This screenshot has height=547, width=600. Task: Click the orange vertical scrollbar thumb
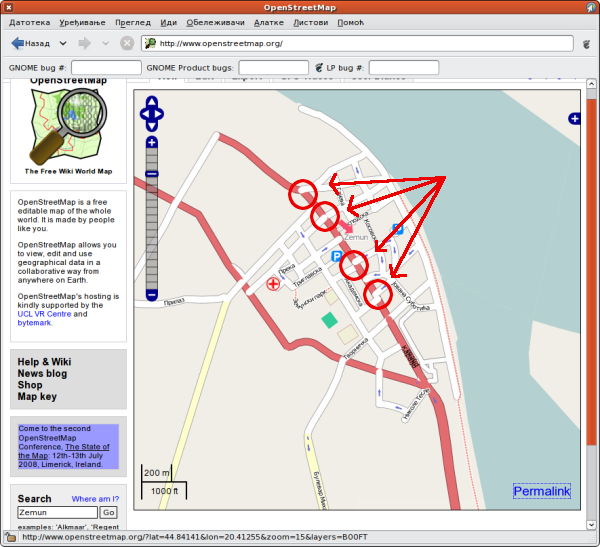point(591,272)
